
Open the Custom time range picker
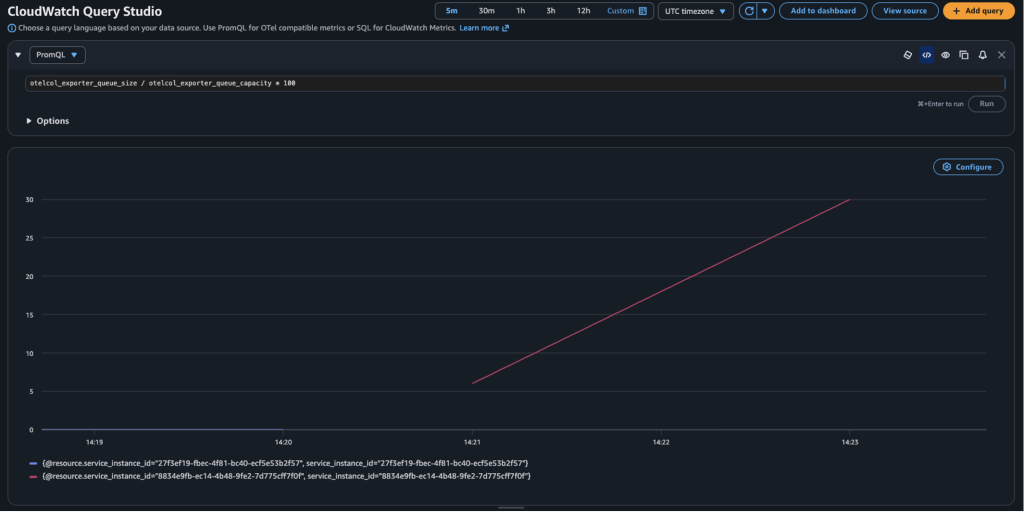[x=626, y=11]
